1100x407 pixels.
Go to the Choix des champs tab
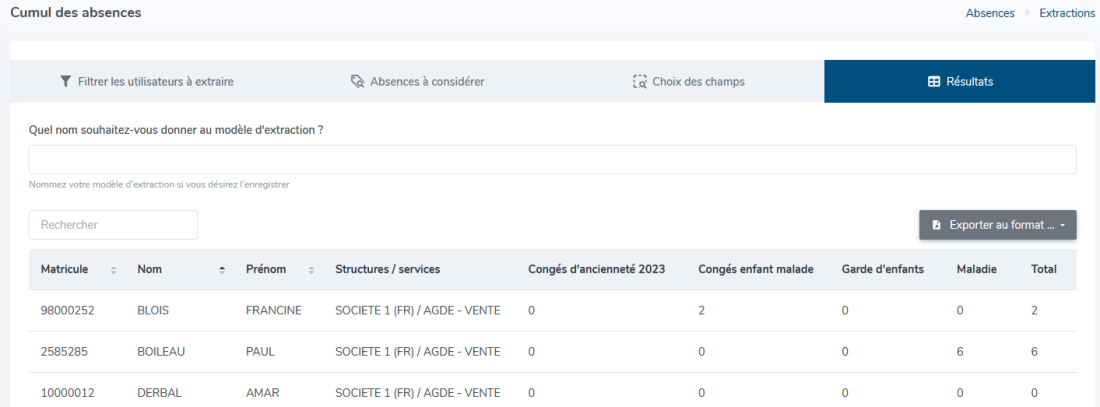point(689,81)
